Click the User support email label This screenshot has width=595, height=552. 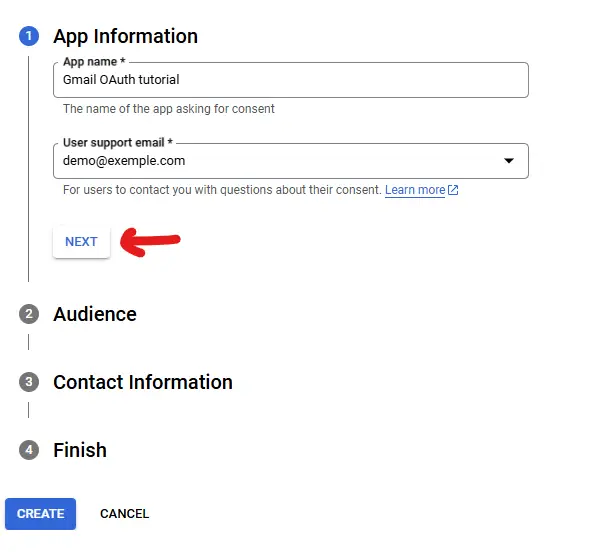[x=118, y=143]
